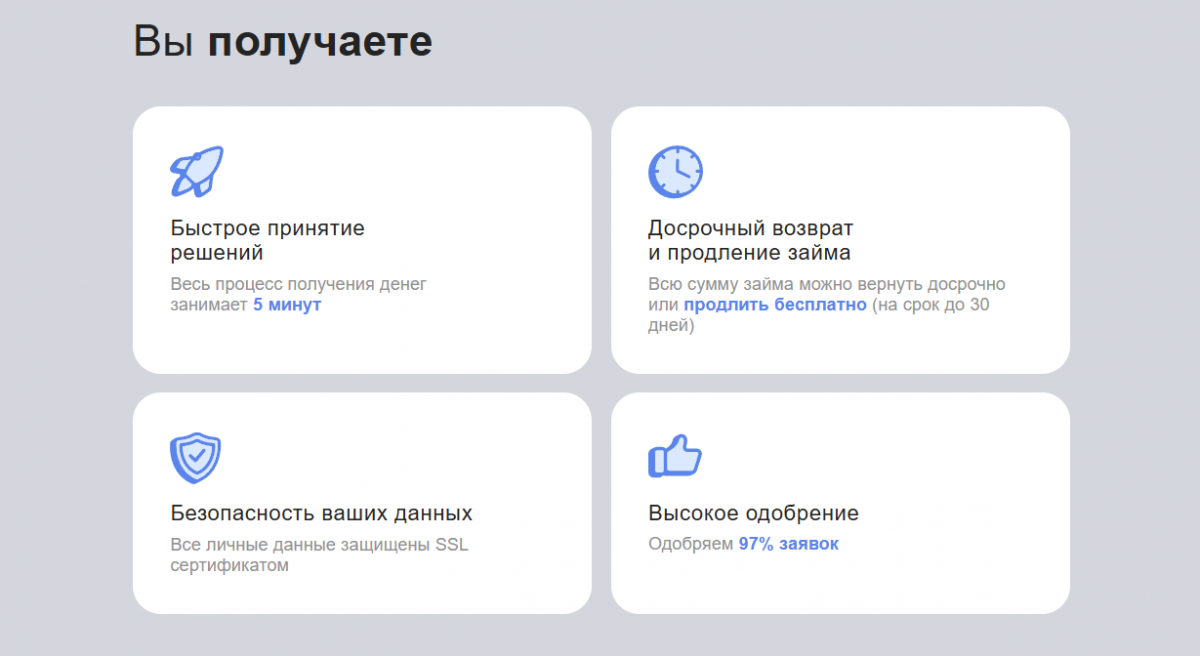
Task: Follow the "продлить бесплатно" link
Action: [775, 305]
